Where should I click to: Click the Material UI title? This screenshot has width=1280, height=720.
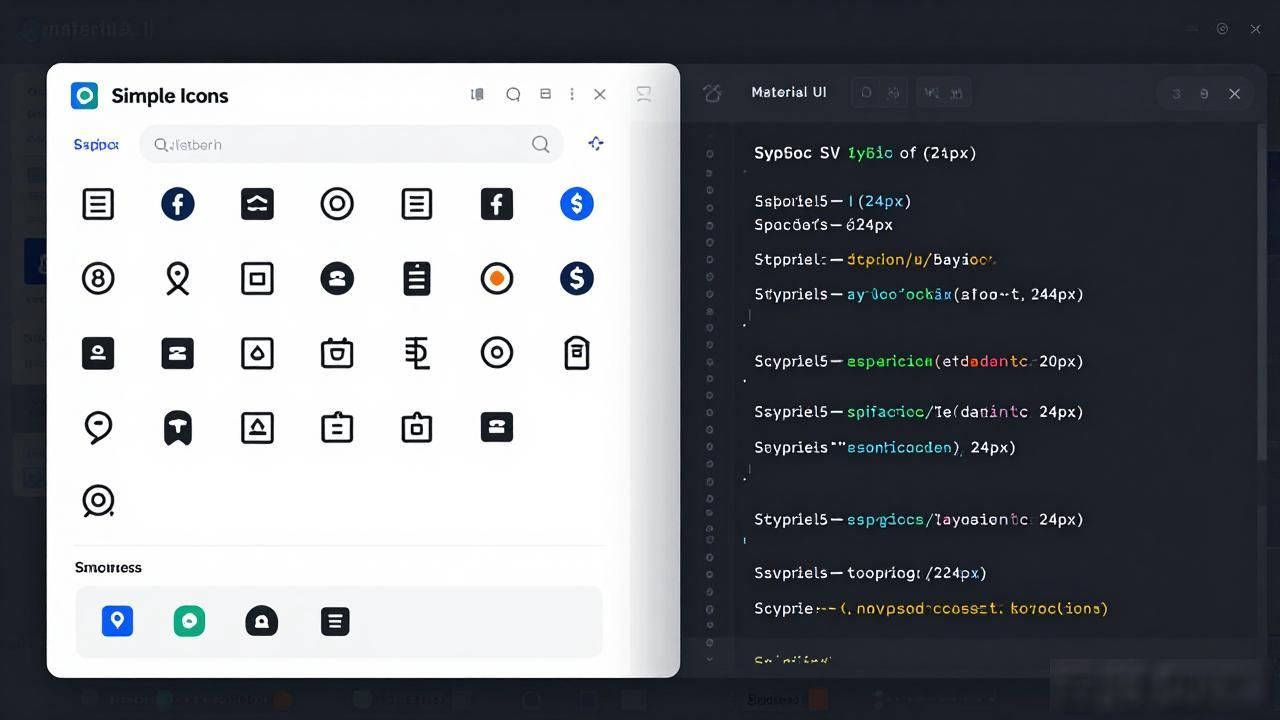coord(789,92)
